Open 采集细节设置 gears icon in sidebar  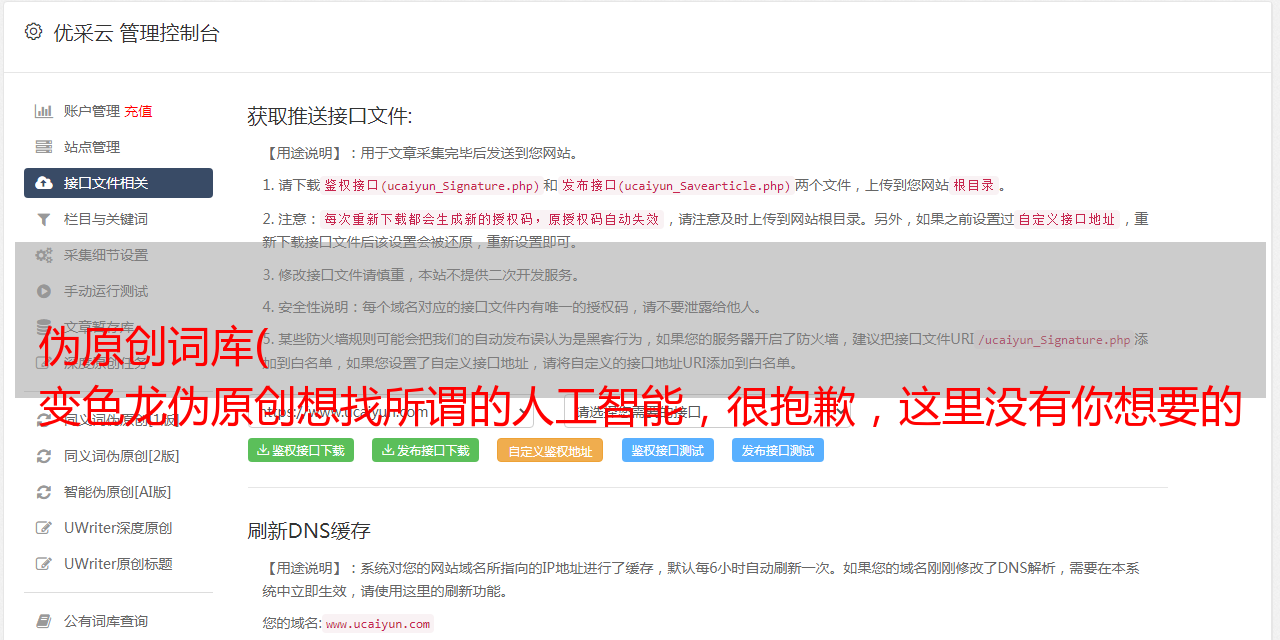[x=44, y=255]
